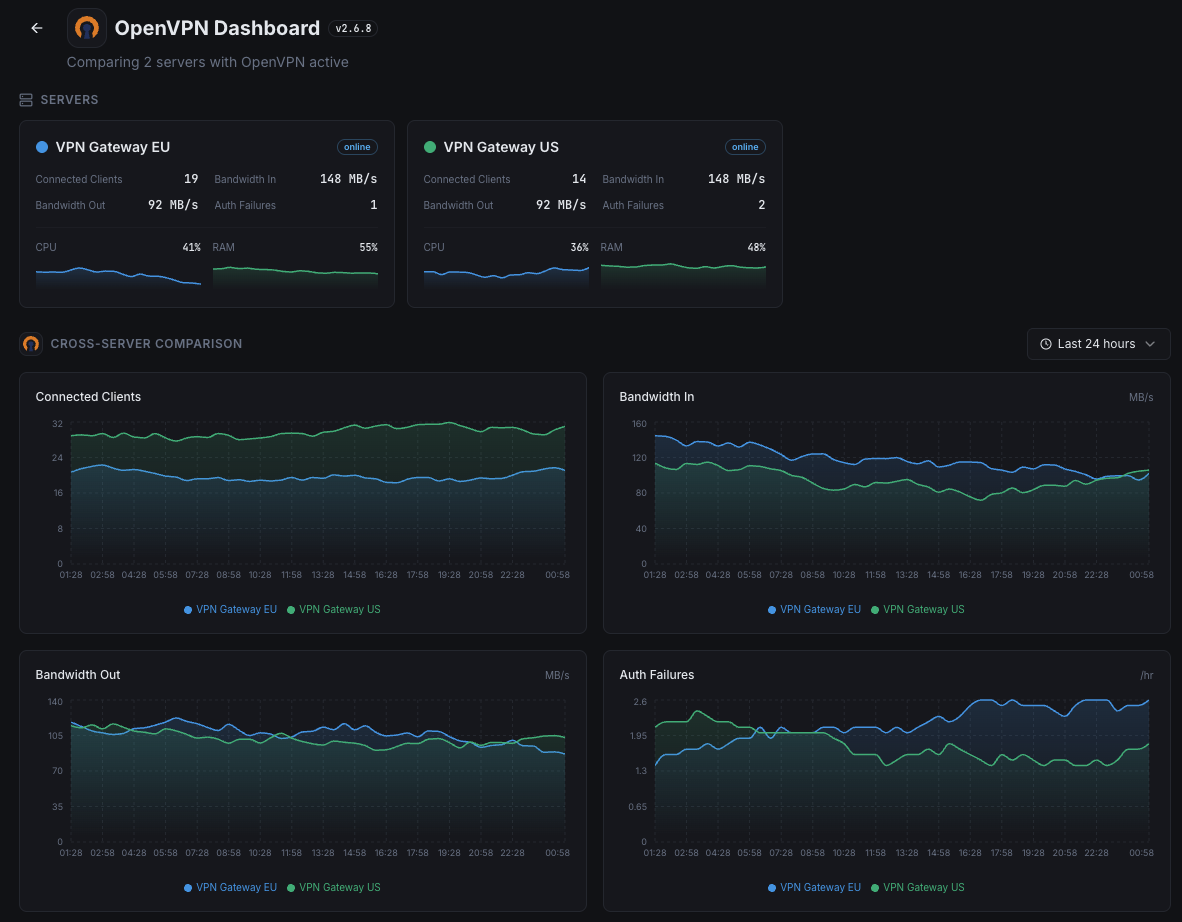Click the back arrow icon

37,28
